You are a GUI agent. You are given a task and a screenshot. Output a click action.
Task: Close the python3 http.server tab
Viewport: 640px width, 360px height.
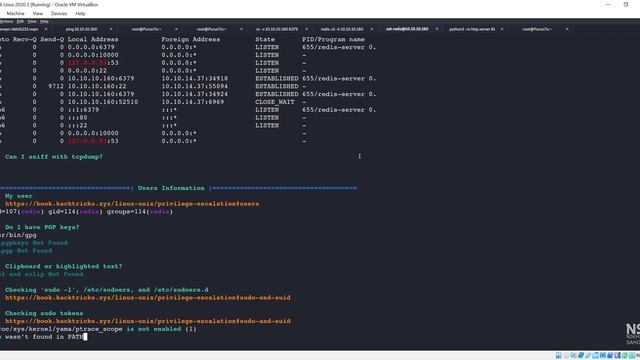click(x=502, y=29)
